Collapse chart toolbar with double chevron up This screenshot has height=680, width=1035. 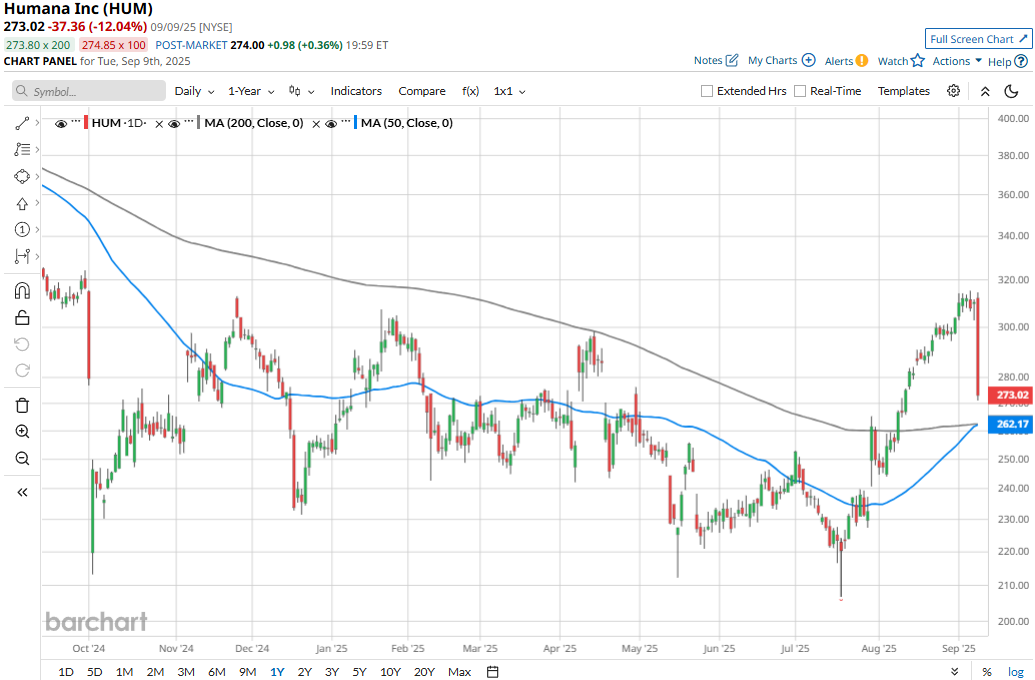pos(985,91)
